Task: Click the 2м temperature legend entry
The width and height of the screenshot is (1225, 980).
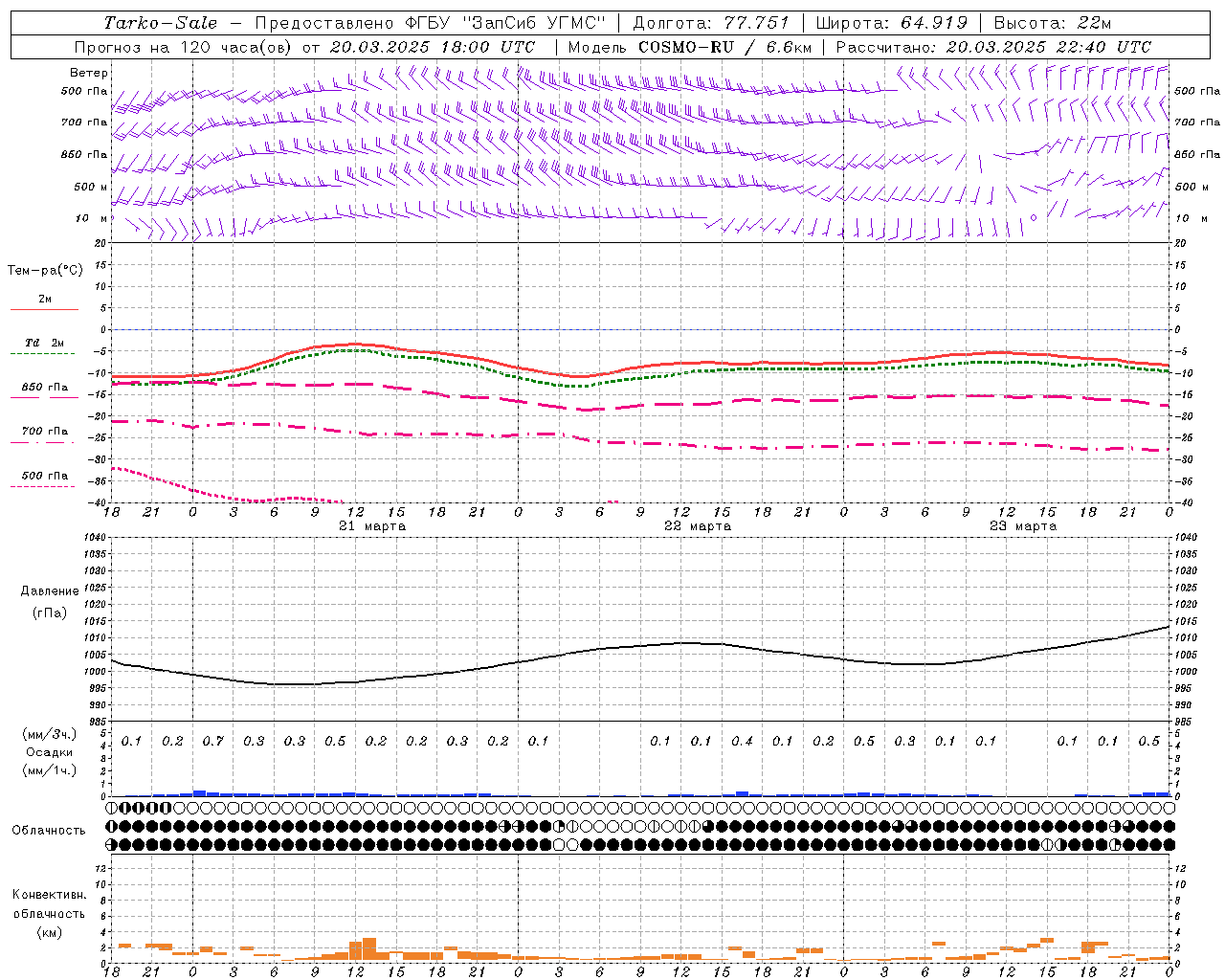Action: [45, 299]
